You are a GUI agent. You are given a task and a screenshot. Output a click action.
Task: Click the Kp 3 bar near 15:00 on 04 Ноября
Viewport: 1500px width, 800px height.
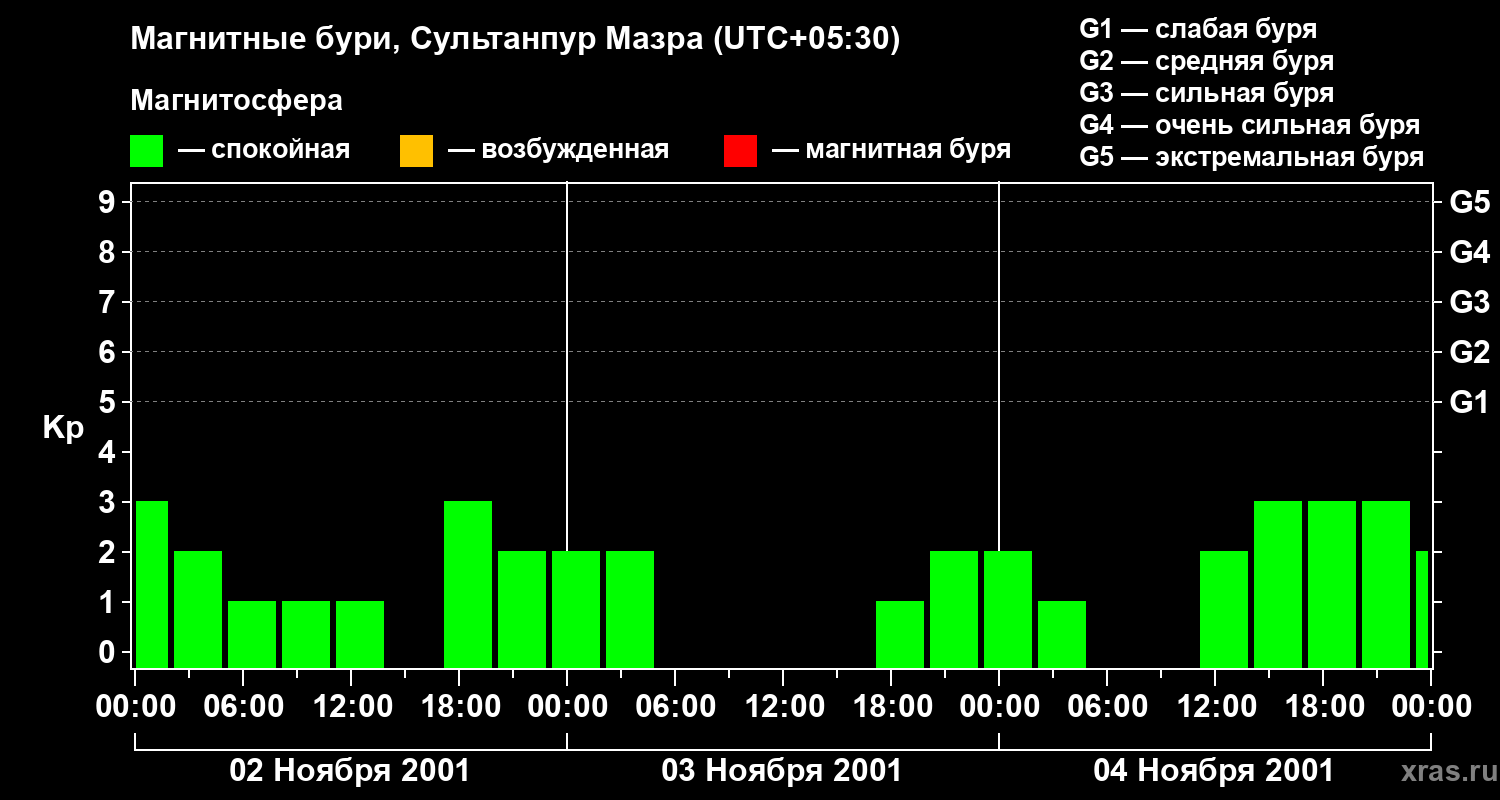point(1278,584)
